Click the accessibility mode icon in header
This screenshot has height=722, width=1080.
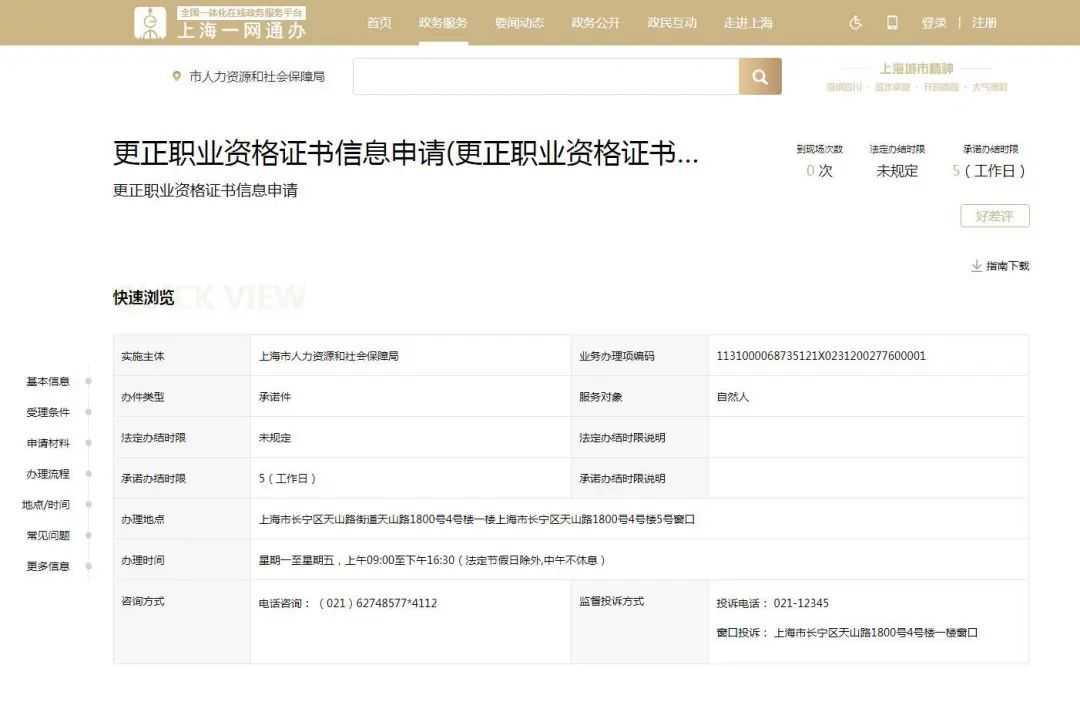click(855, 23)
